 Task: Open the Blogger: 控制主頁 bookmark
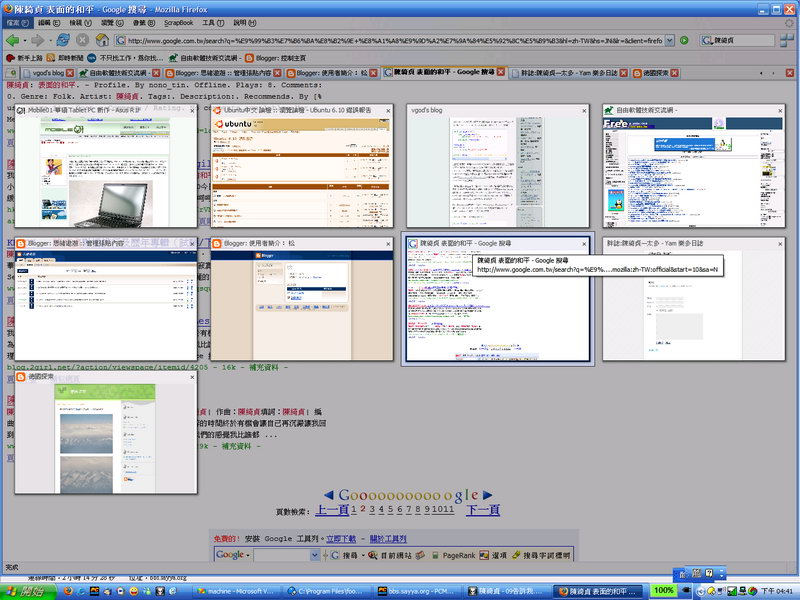coord(276,58)
